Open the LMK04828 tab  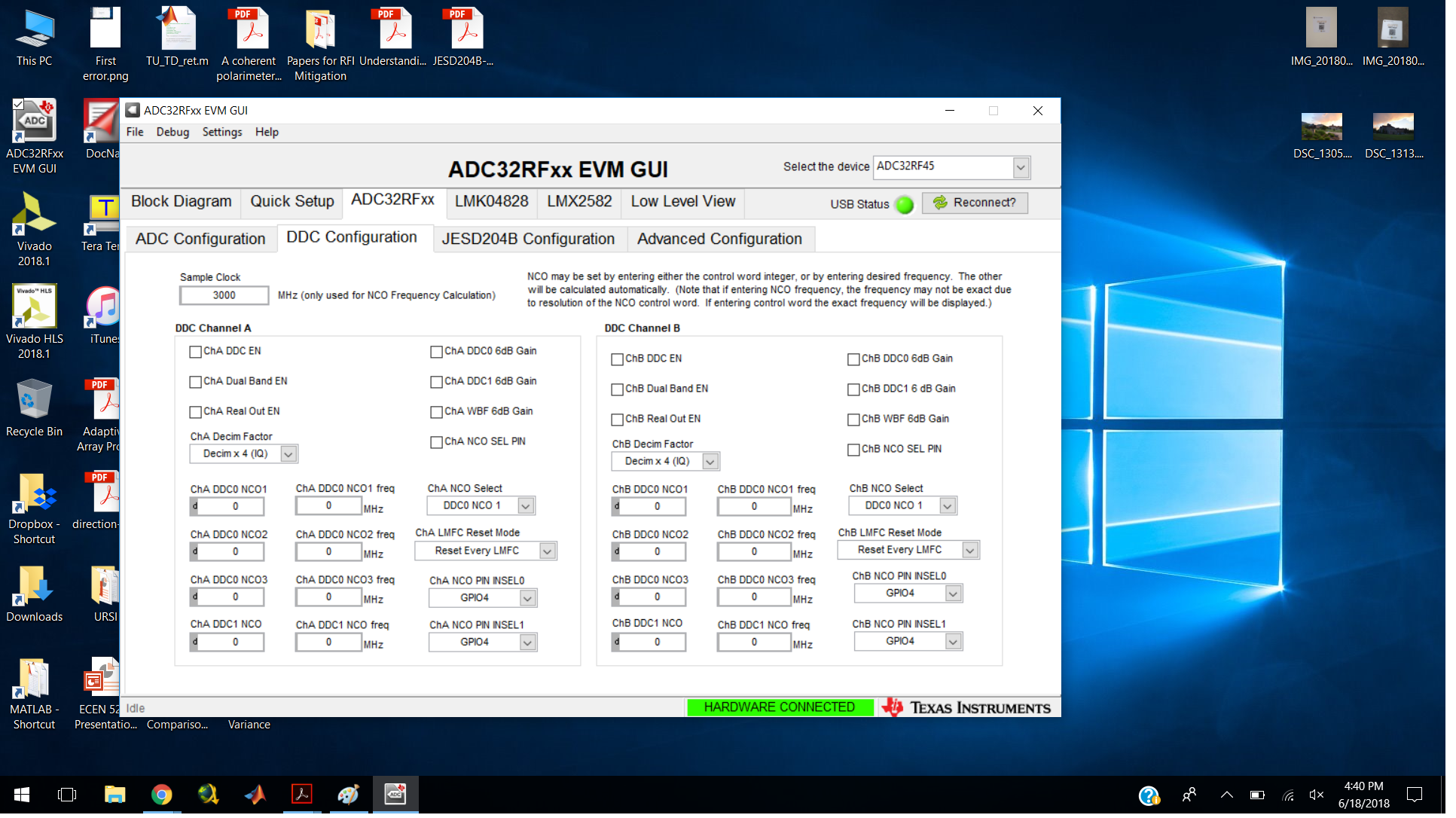coord(491,202)
